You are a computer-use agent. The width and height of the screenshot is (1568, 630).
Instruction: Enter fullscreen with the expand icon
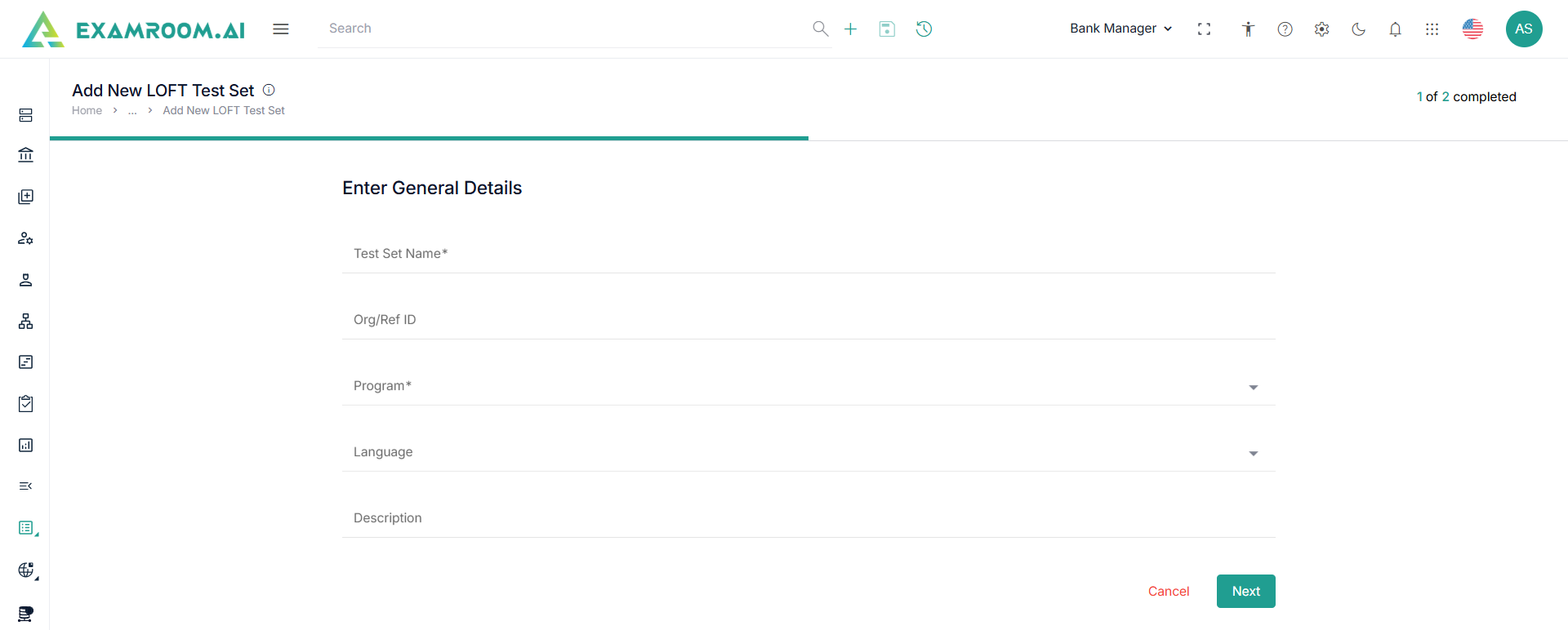(1204, 29)
